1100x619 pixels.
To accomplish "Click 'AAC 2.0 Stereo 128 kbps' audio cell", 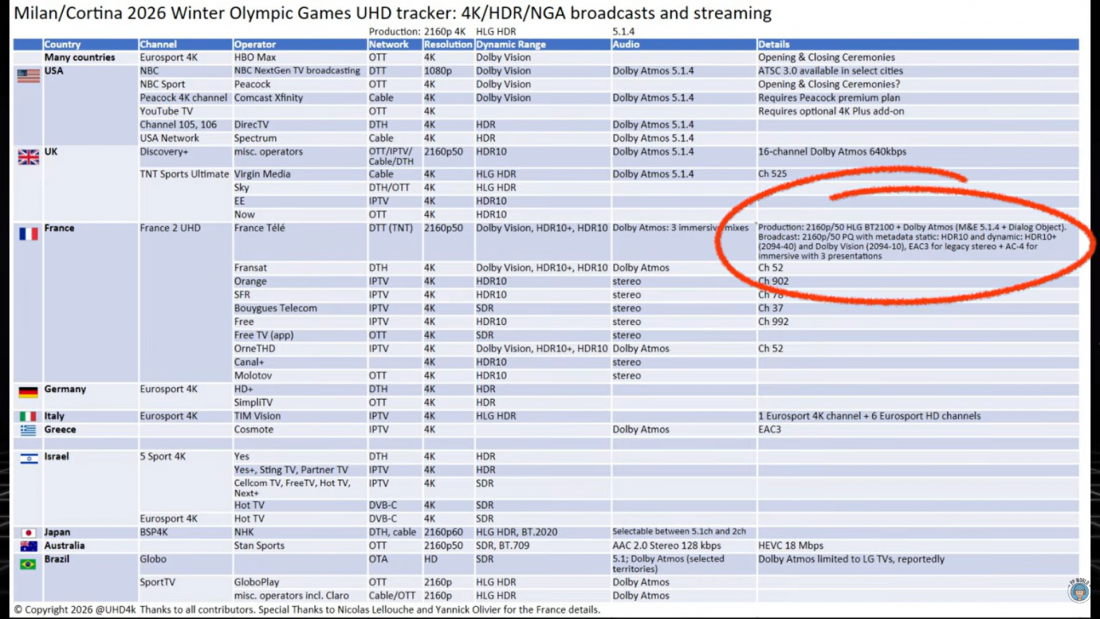I will [x=666, y=545].
